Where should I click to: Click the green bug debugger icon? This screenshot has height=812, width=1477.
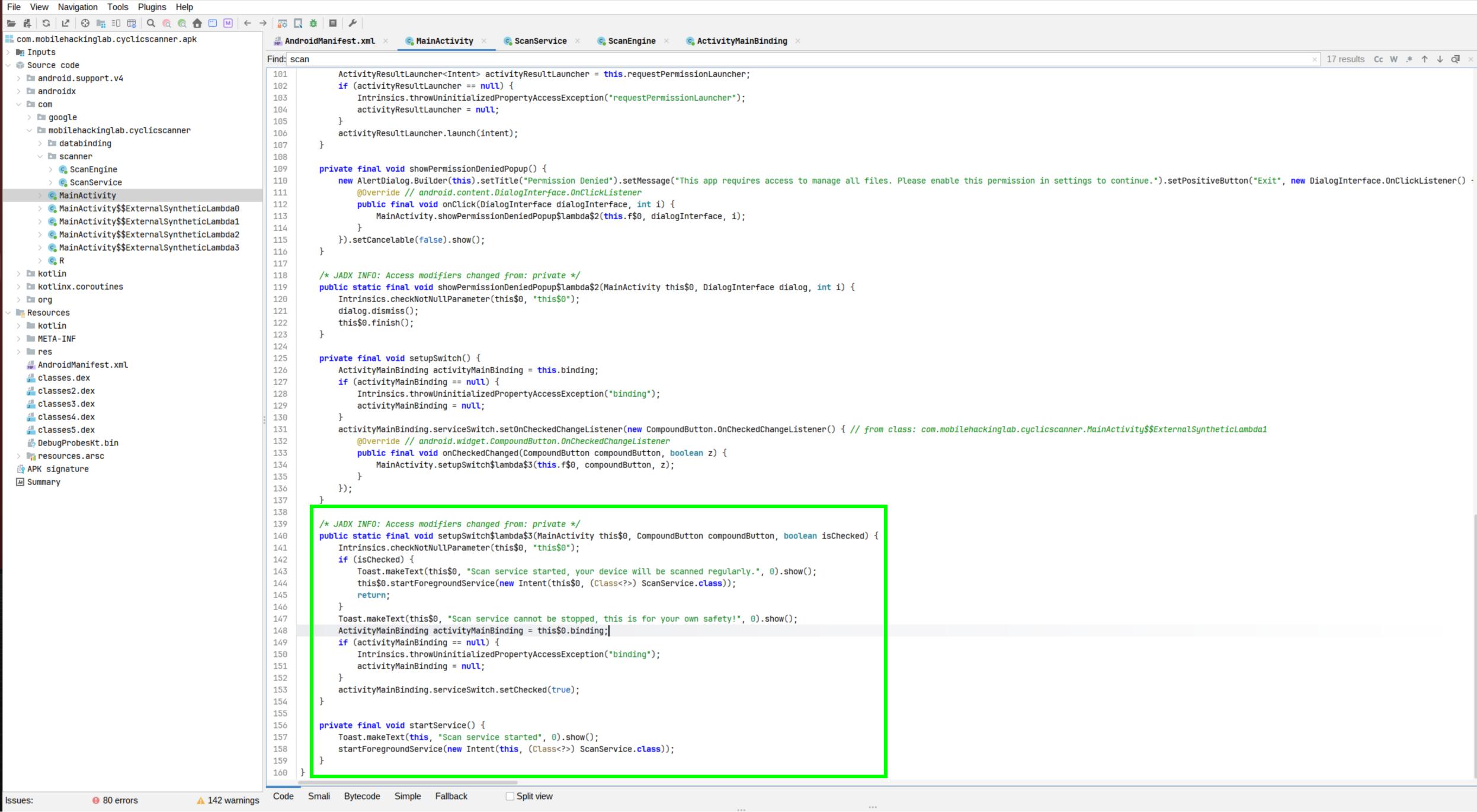point(313,23)
